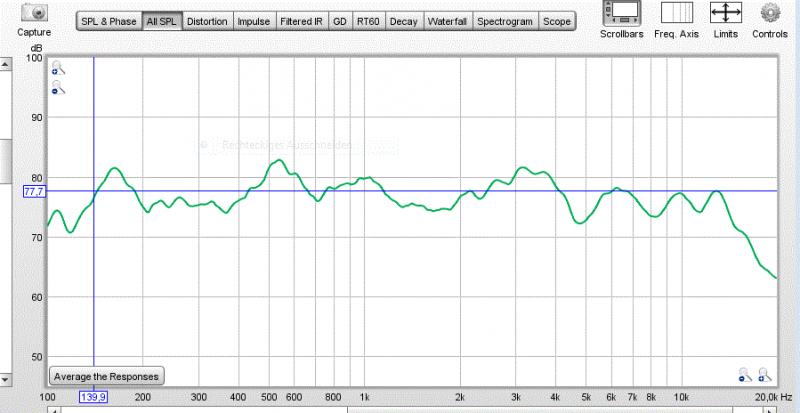Open the Distortion tab
The height and width of the screenshot is (413, 800).
tap(207, 21)
